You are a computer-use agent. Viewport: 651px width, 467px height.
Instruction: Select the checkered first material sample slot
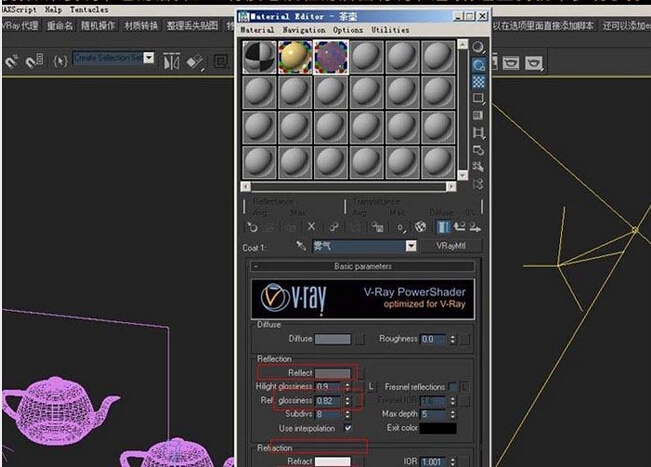(x=259, y=57)
